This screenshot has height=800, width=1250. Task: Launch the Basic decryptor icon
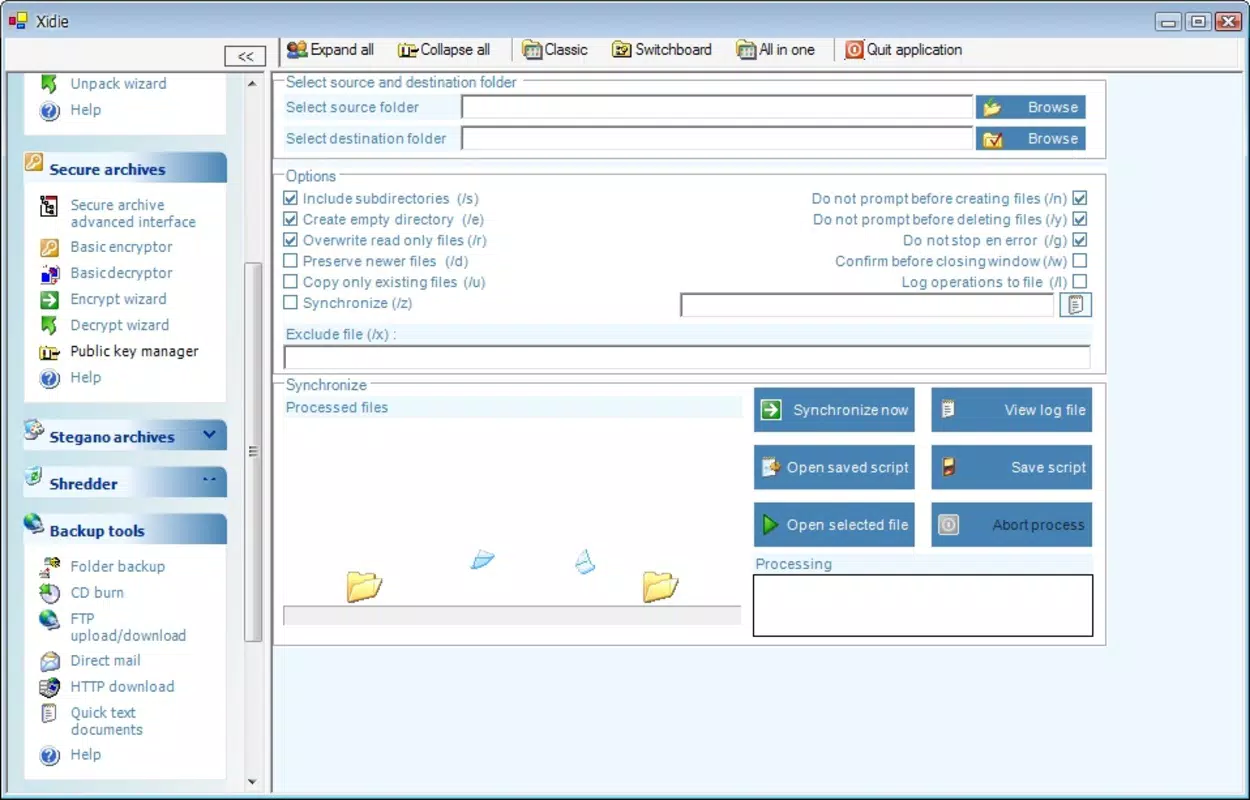49,273
